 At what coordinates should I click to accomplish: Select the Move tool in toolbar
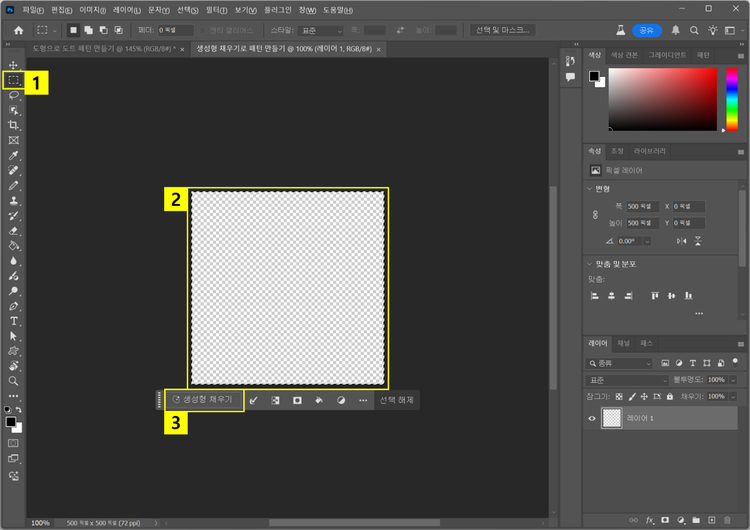(x=14, y=64)
